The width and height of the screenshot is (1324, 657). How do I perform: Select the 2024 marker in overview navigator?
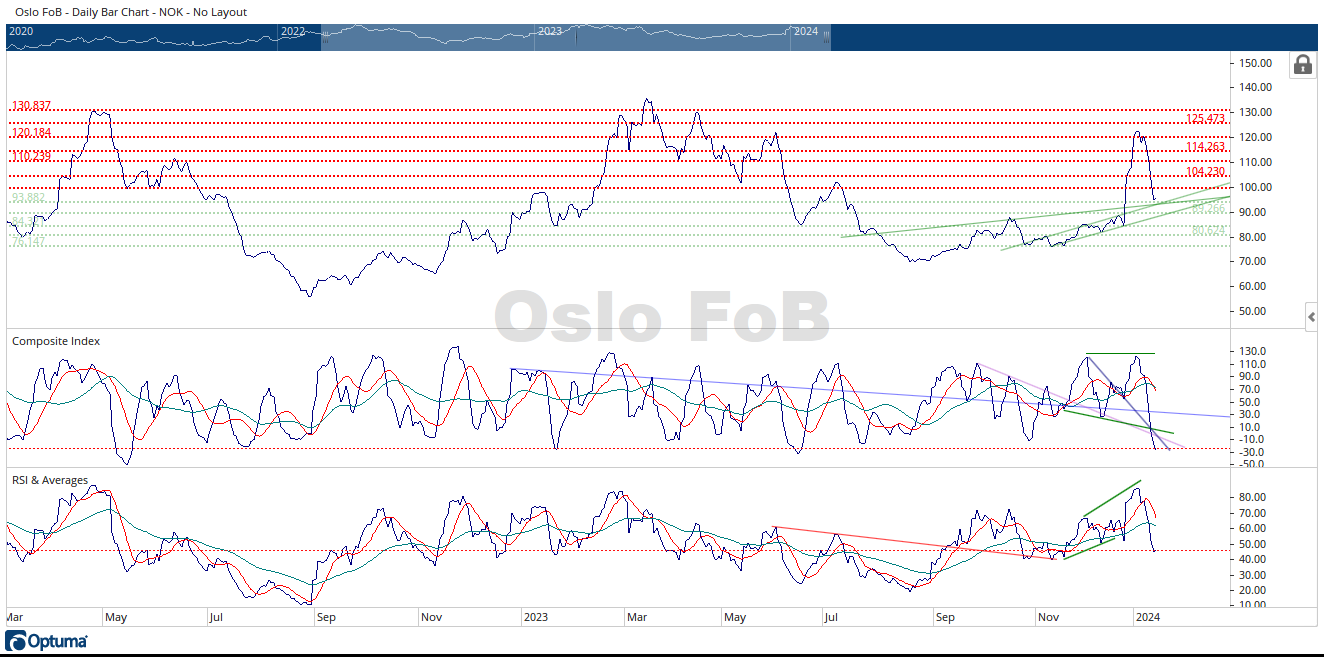[806, 31]
